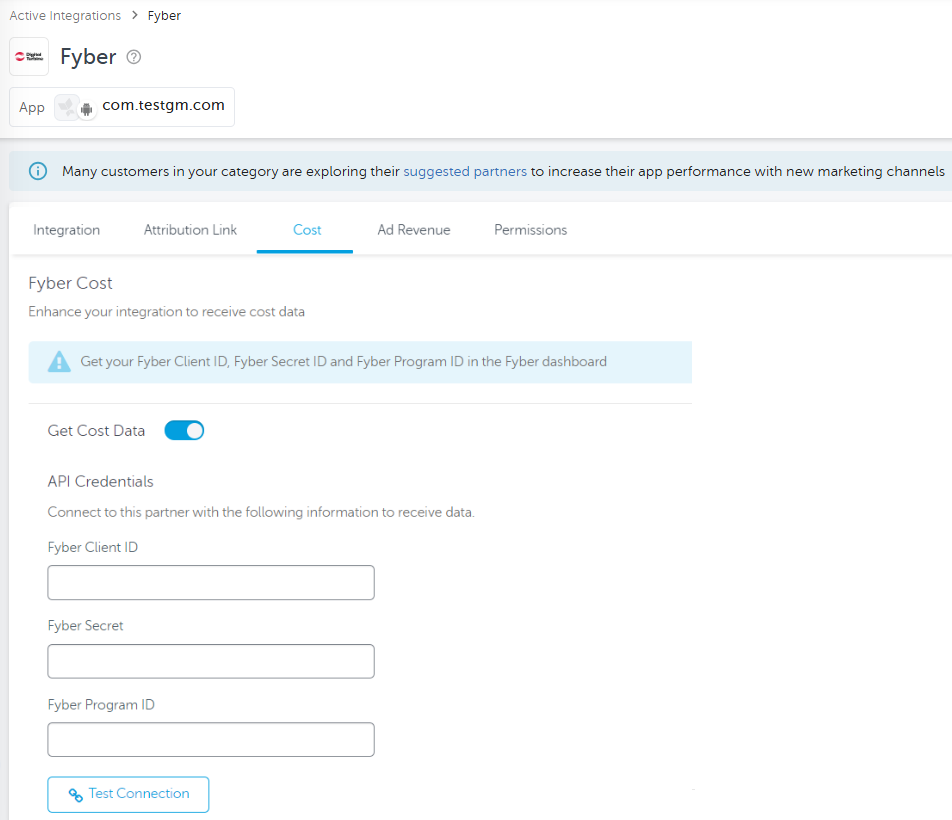Select the Cost tab

(307, 230)
